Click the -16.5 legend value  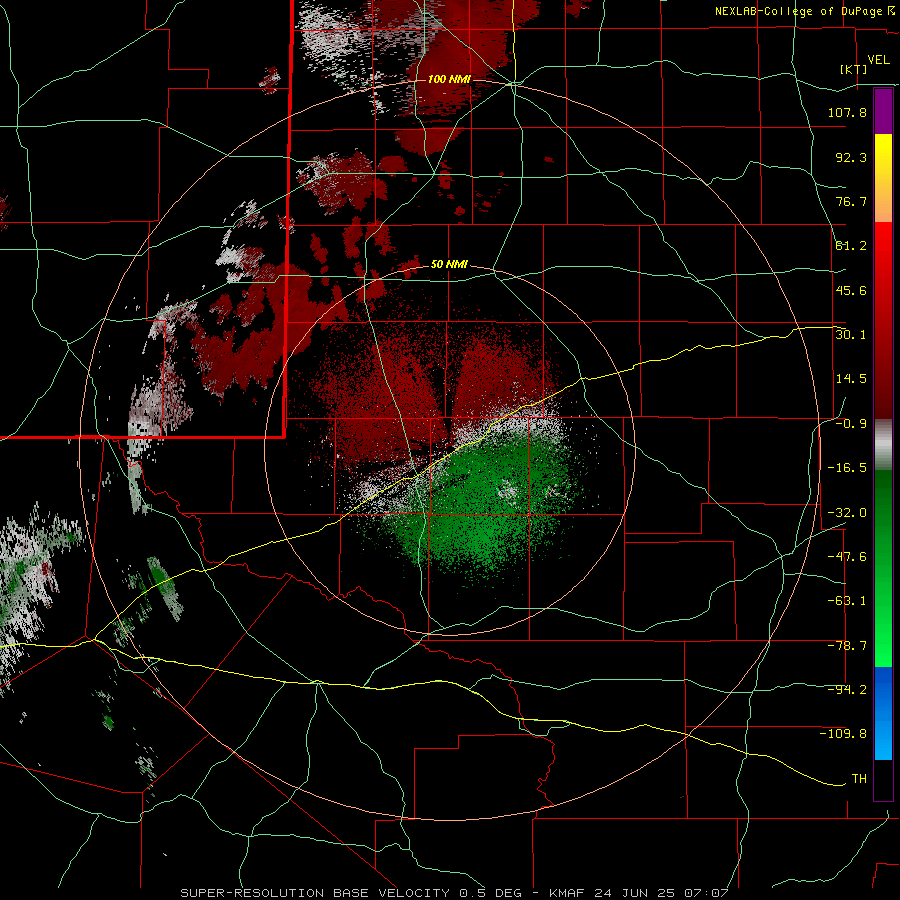(x=847, y=468)
